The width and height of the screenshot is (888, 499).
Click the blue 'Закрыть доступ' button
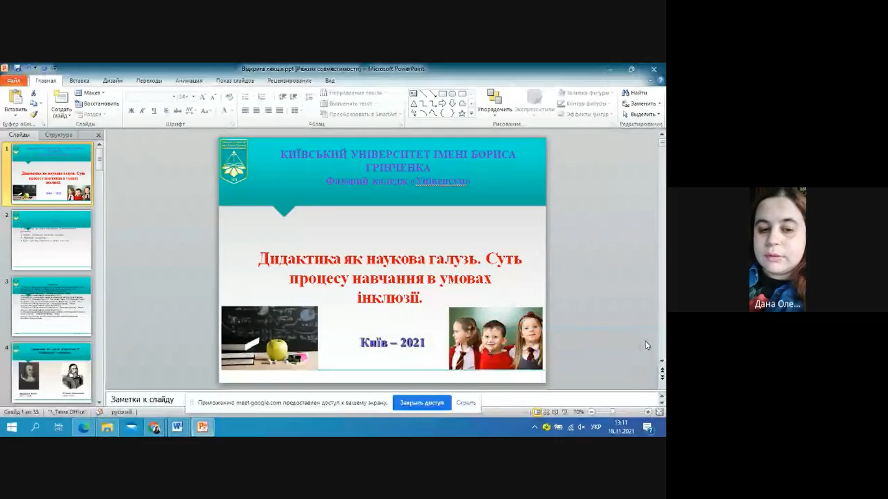click(x=421, y=403)
